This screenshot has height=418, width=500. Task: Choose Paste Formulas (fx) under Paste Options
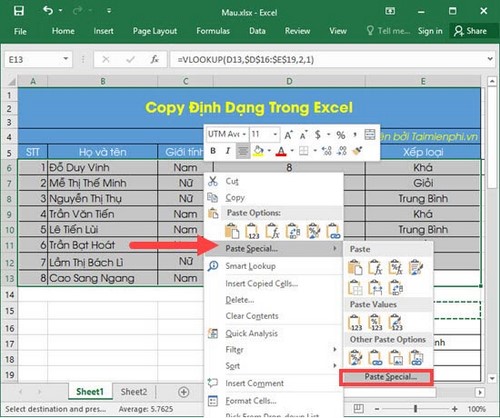272,231
